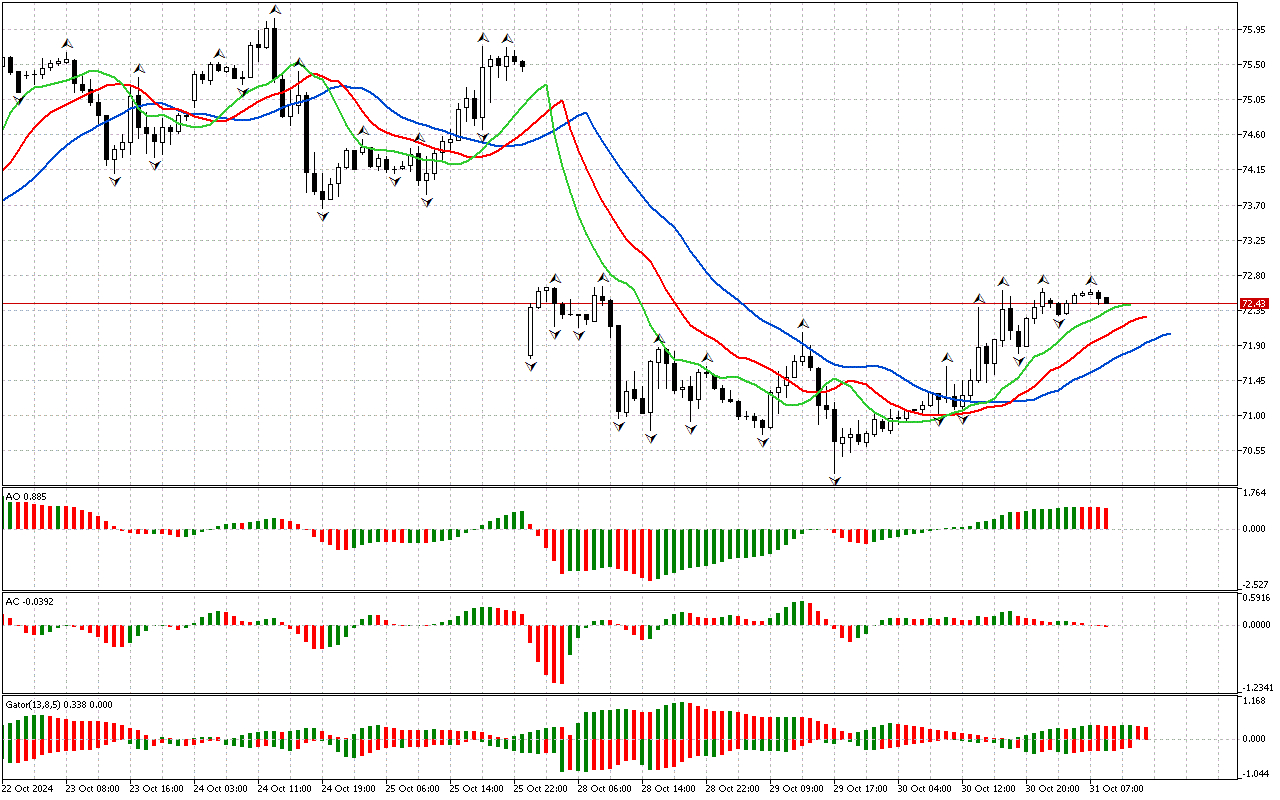Click the 74.60 price axis label
This screenshot has height=800, width=1280.
tap(1253, 135)
